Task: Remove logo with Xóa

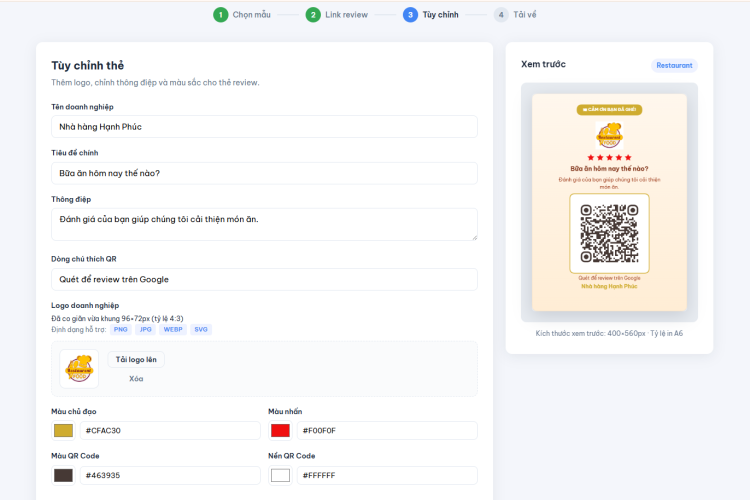Action: [136, 378]
